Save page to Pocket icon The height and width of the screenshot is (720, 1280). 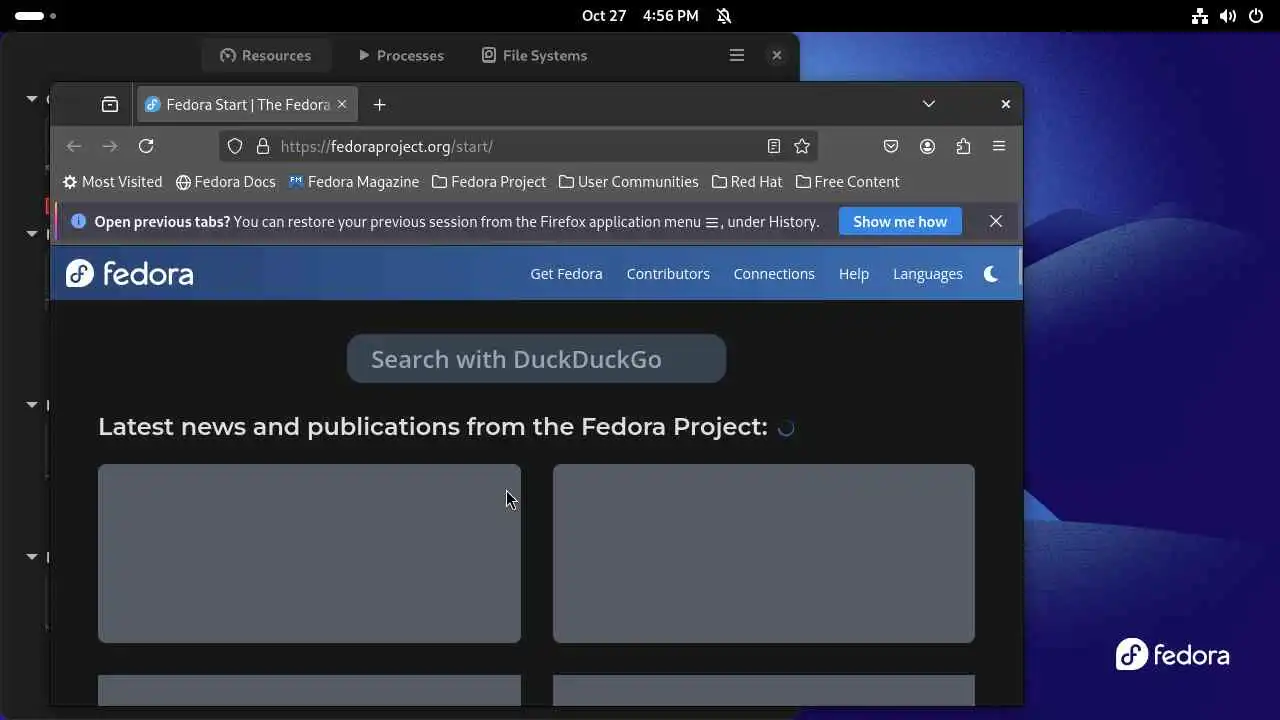point(891,146)
